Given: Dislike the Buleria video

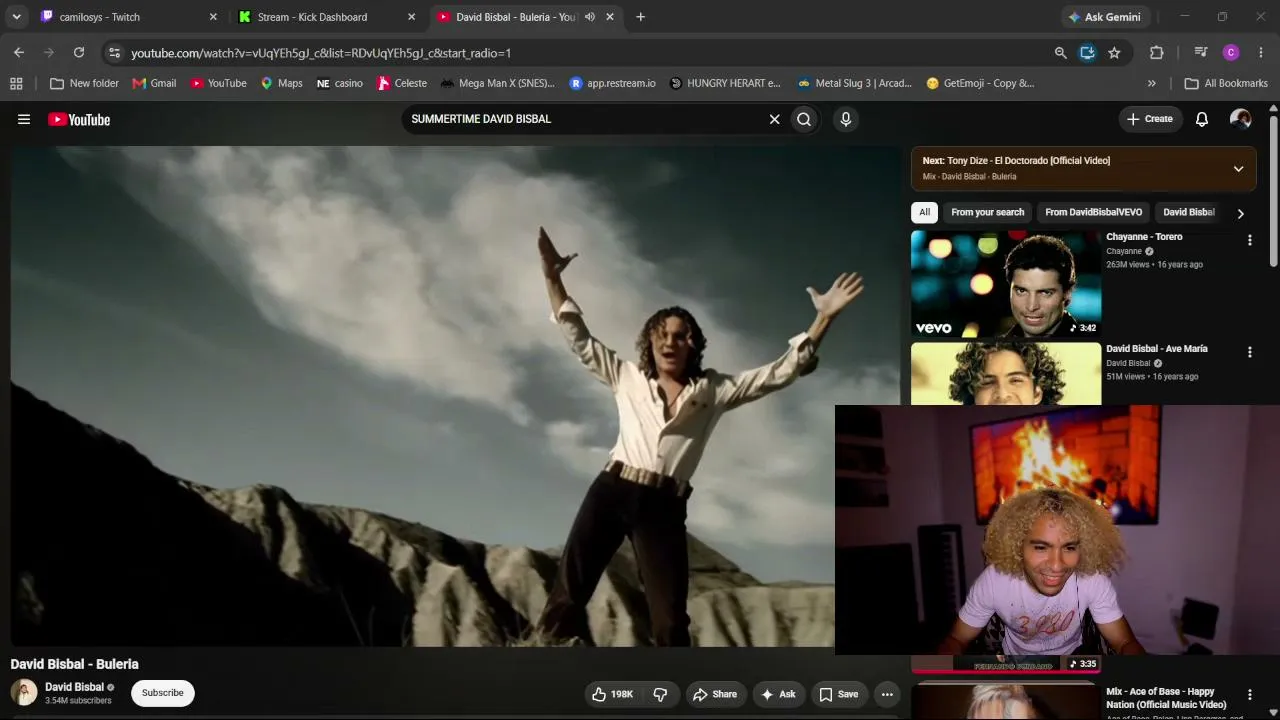Looking at the screenshot, I should 660,694.
